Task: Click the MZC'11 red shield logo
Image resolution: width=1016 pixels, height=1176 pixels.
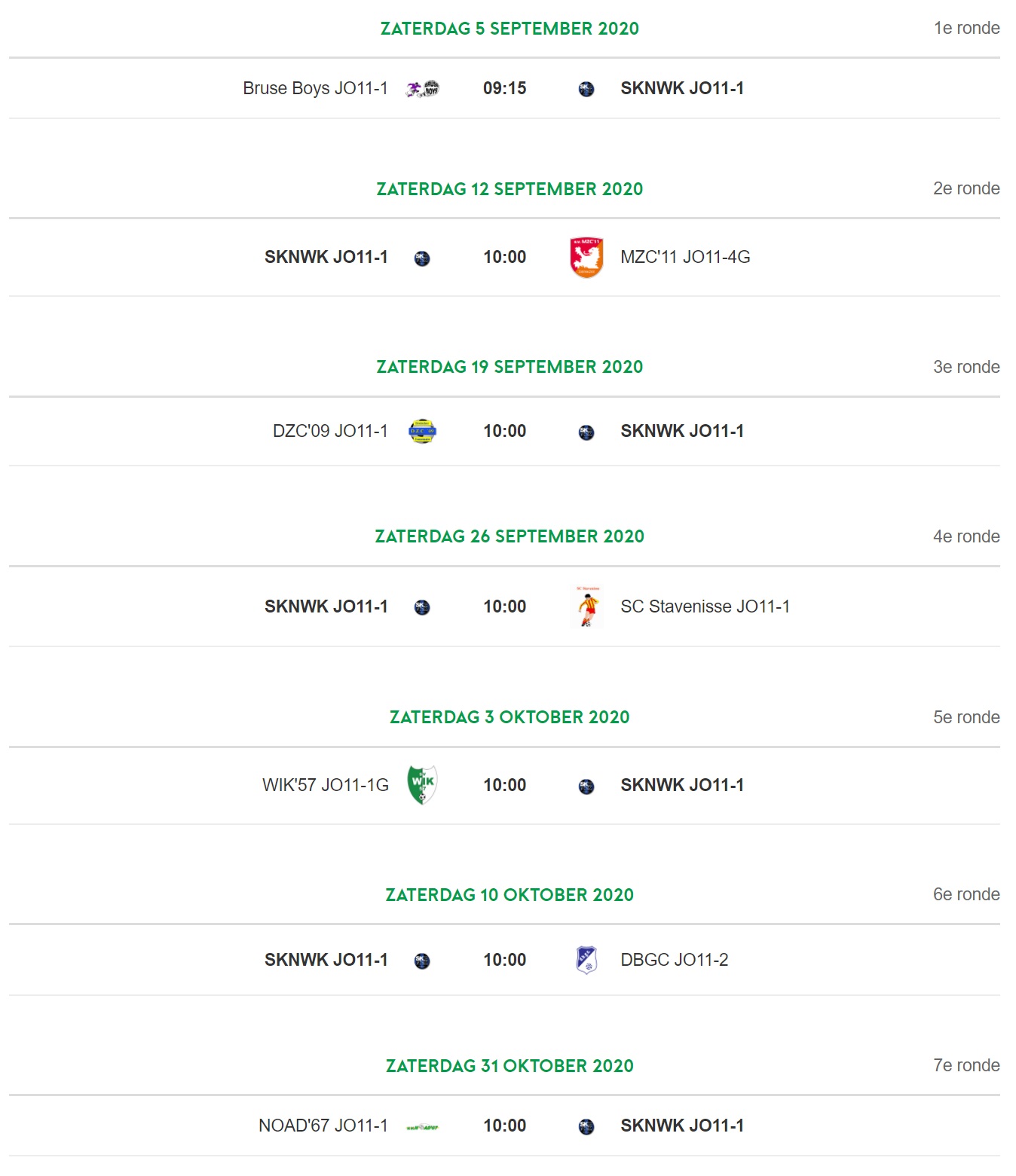Action: (586, 258)
